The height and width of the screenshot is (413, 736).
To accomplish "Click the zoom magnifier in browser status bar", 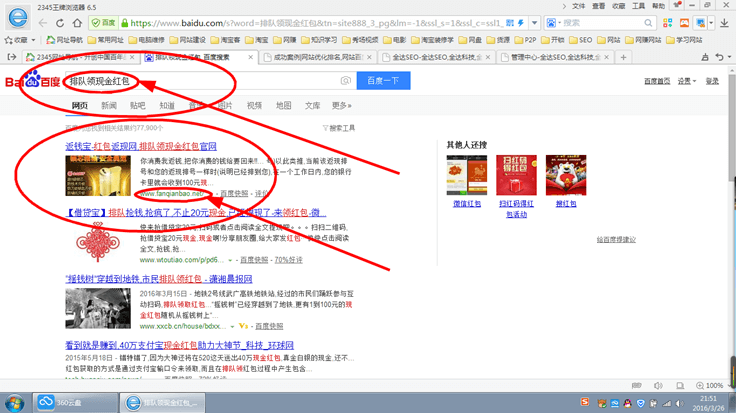I will 700,385.
